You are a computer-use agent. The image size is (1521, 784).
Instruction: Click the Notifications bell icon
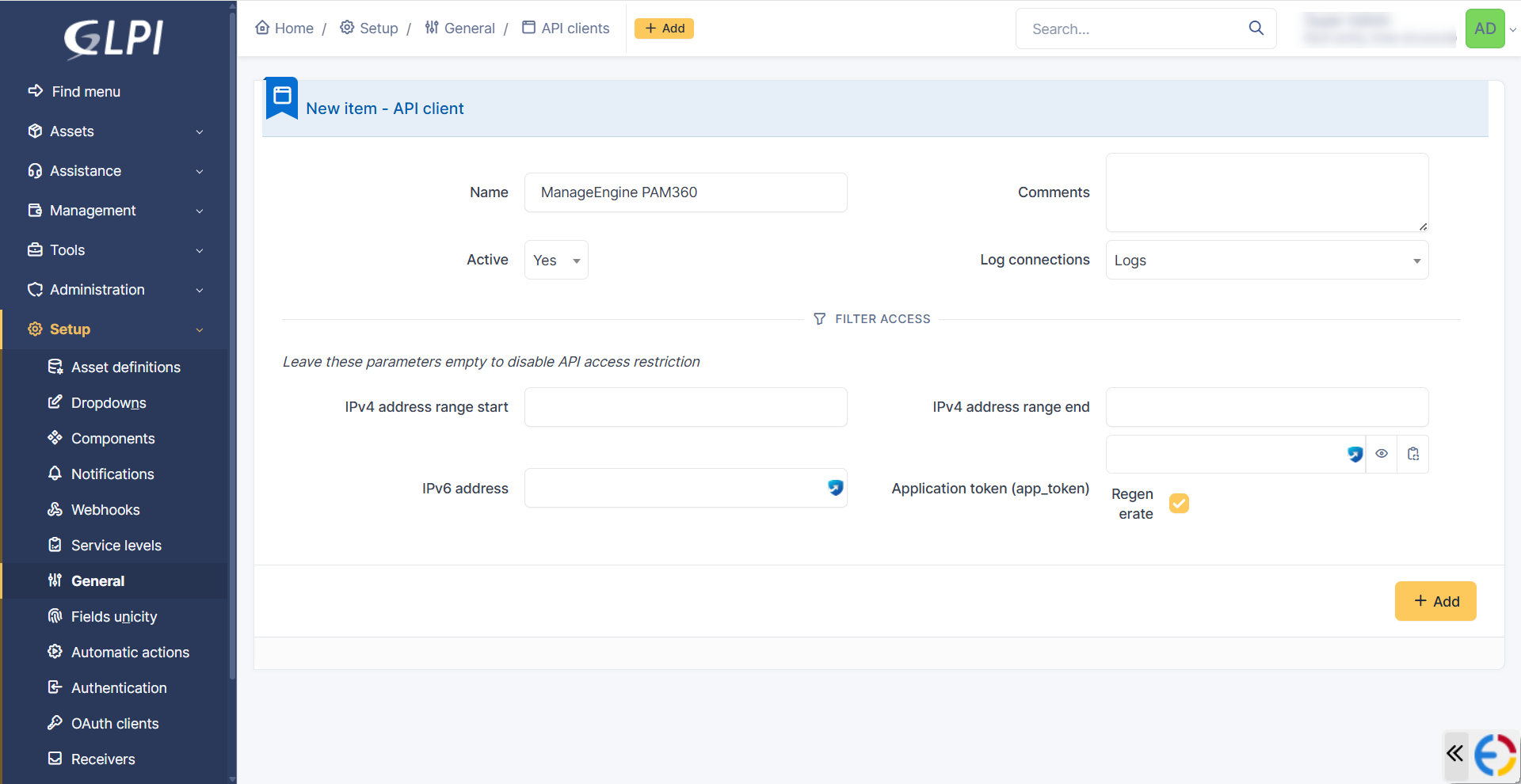55,473
